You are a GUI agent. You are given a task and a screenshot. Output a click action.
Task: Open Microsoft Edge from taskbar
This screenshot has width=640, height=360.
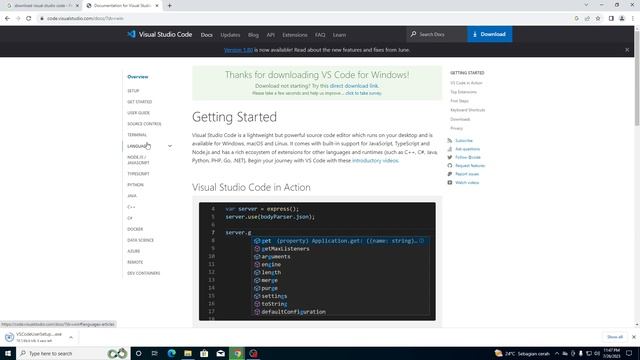pos(171,353)
